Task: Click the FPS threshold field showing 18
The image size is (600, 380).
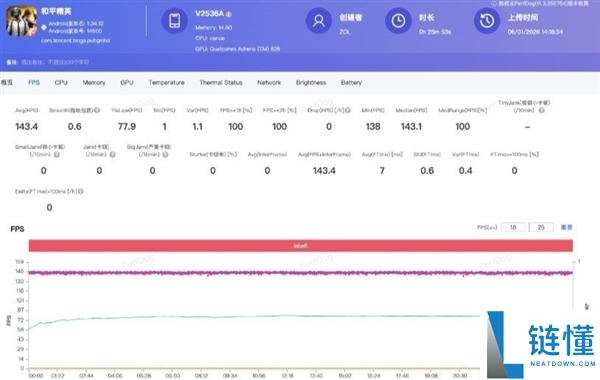Action: tap(513, 227)
